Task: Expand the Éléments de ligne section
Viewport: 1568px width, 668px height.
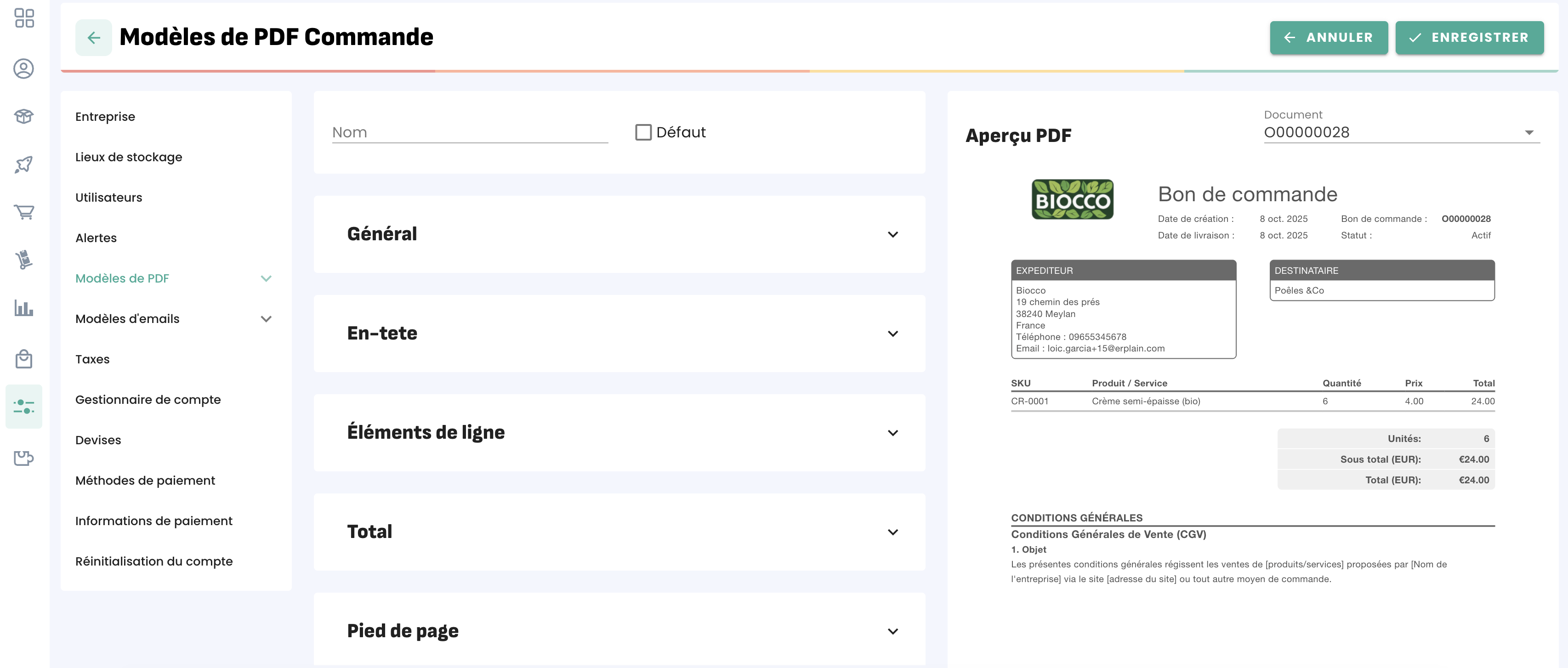Action: [x=619, y=433]
